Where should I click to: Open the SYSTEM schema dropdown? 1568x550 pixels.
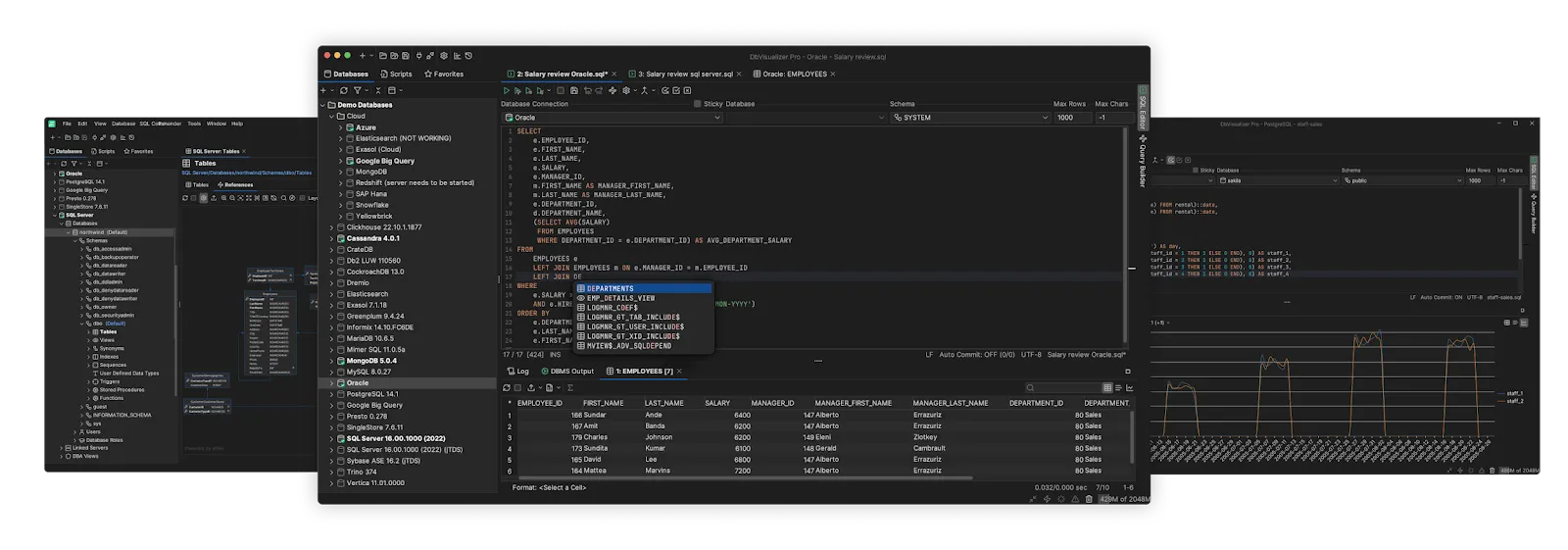pos(970,118)
